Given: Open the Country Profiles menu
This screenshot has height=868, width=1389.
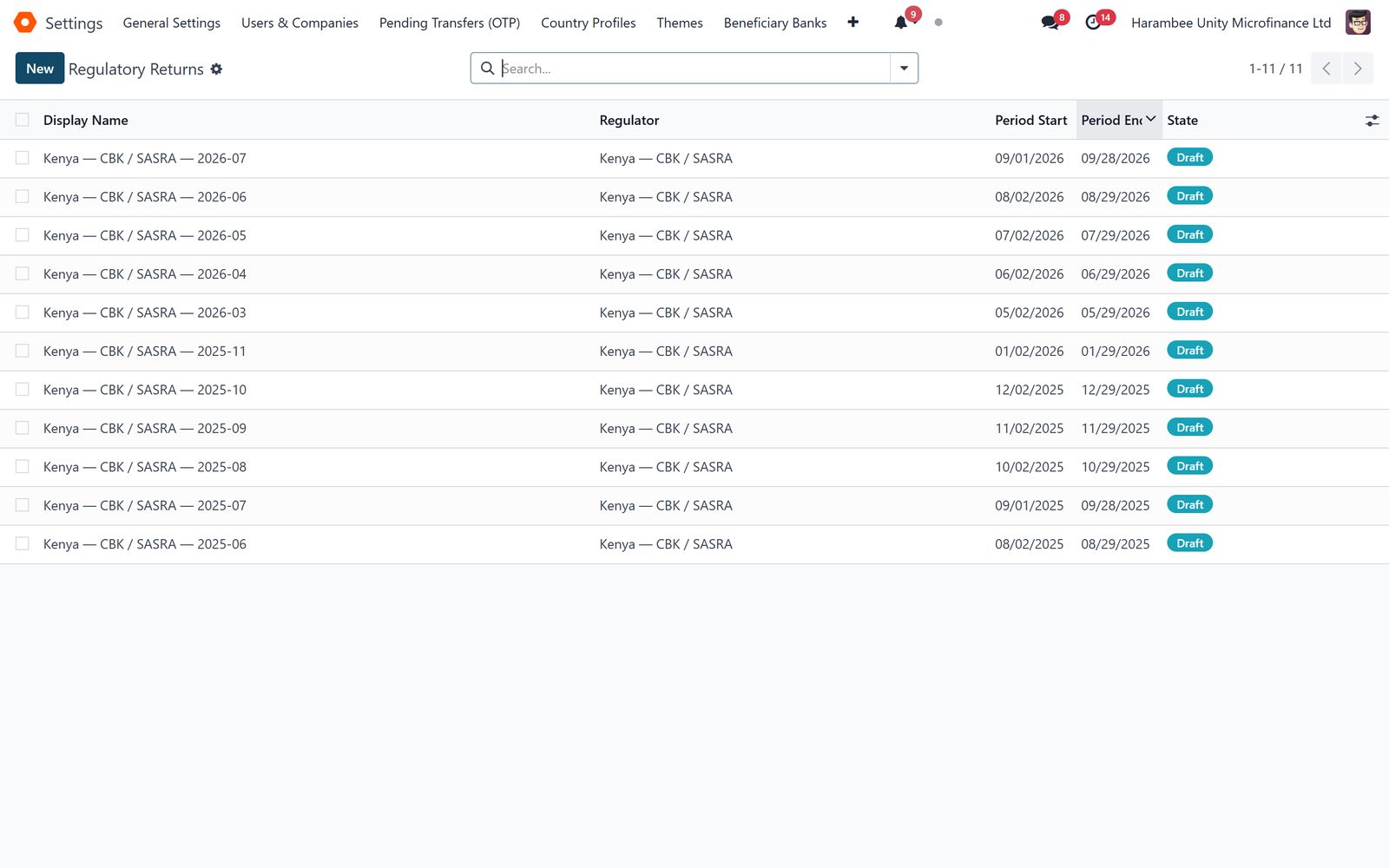Looking at the screenshot, I should 588,23.
